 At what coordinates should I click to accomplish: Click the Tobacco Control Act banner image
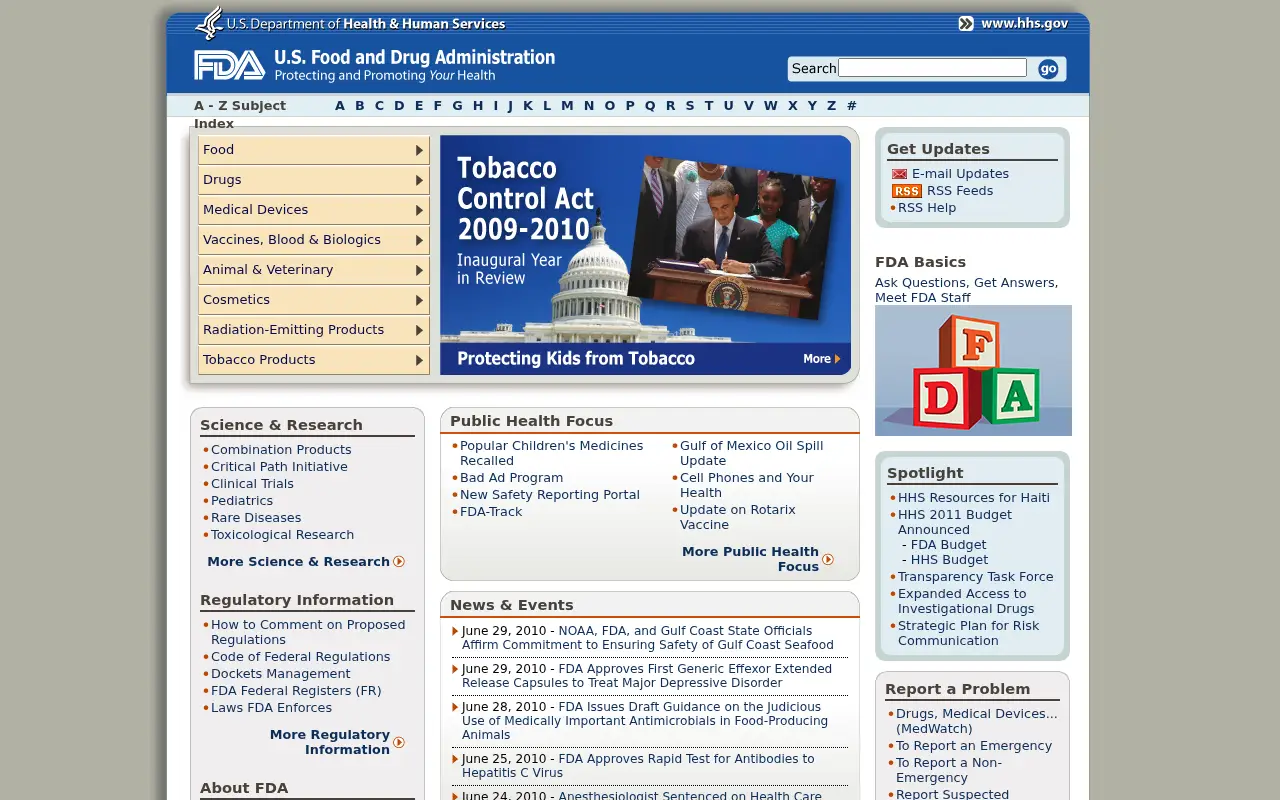(645, 255)
